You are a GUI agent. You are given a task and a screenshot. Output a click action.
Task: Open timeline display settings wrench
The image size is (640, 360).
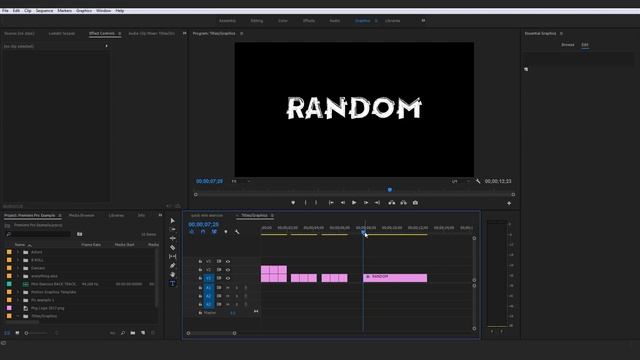coord(237,232)
